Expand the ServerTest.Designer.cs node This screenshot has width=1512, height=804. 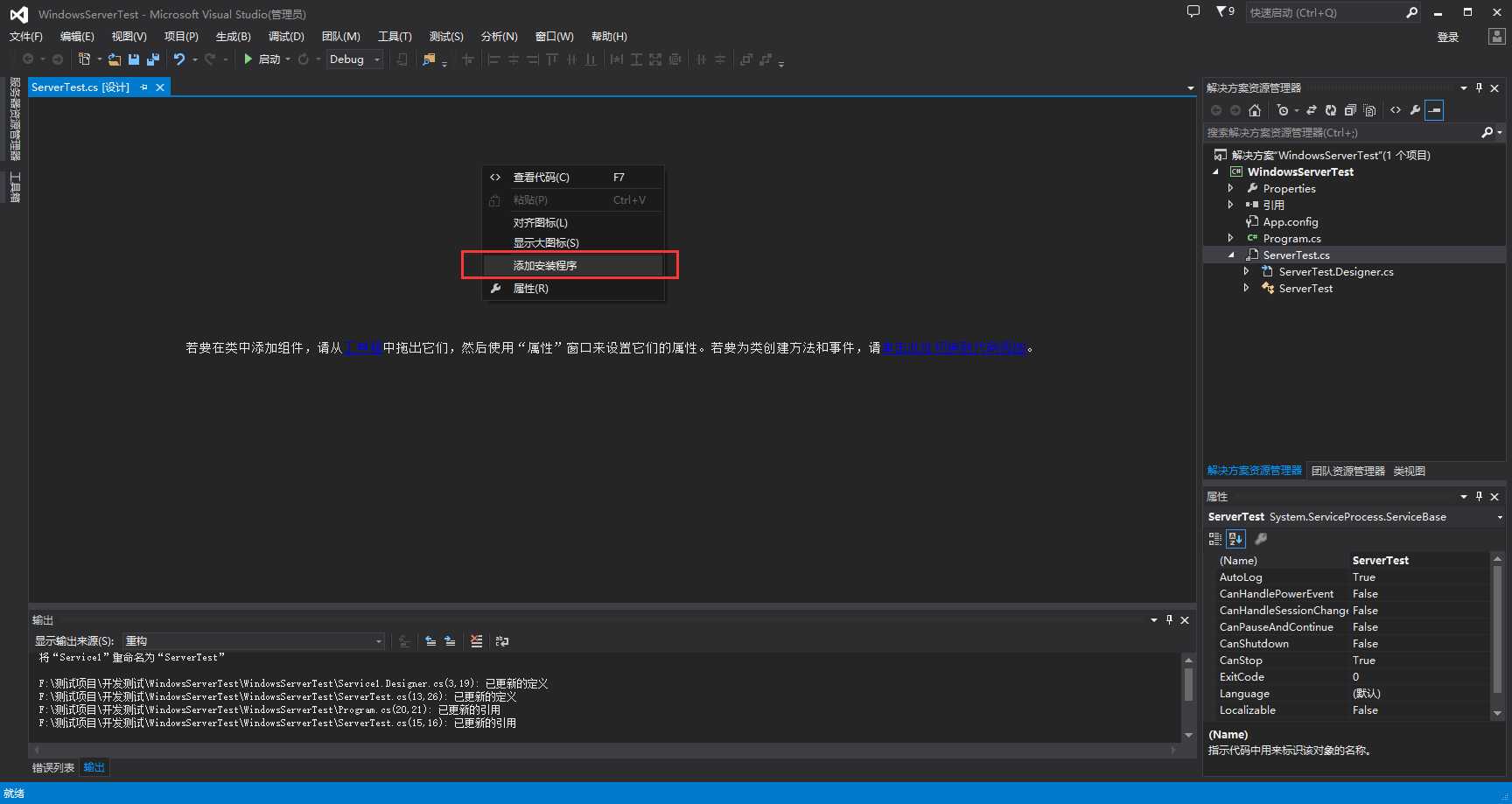[x=1246, y=271]
